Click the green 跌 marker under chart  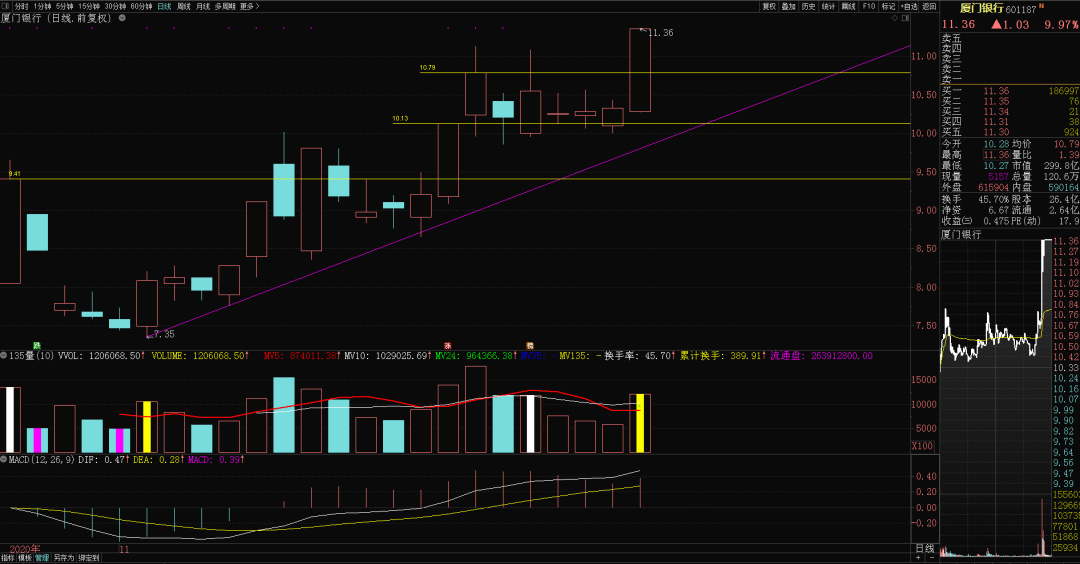pos(37,346)
